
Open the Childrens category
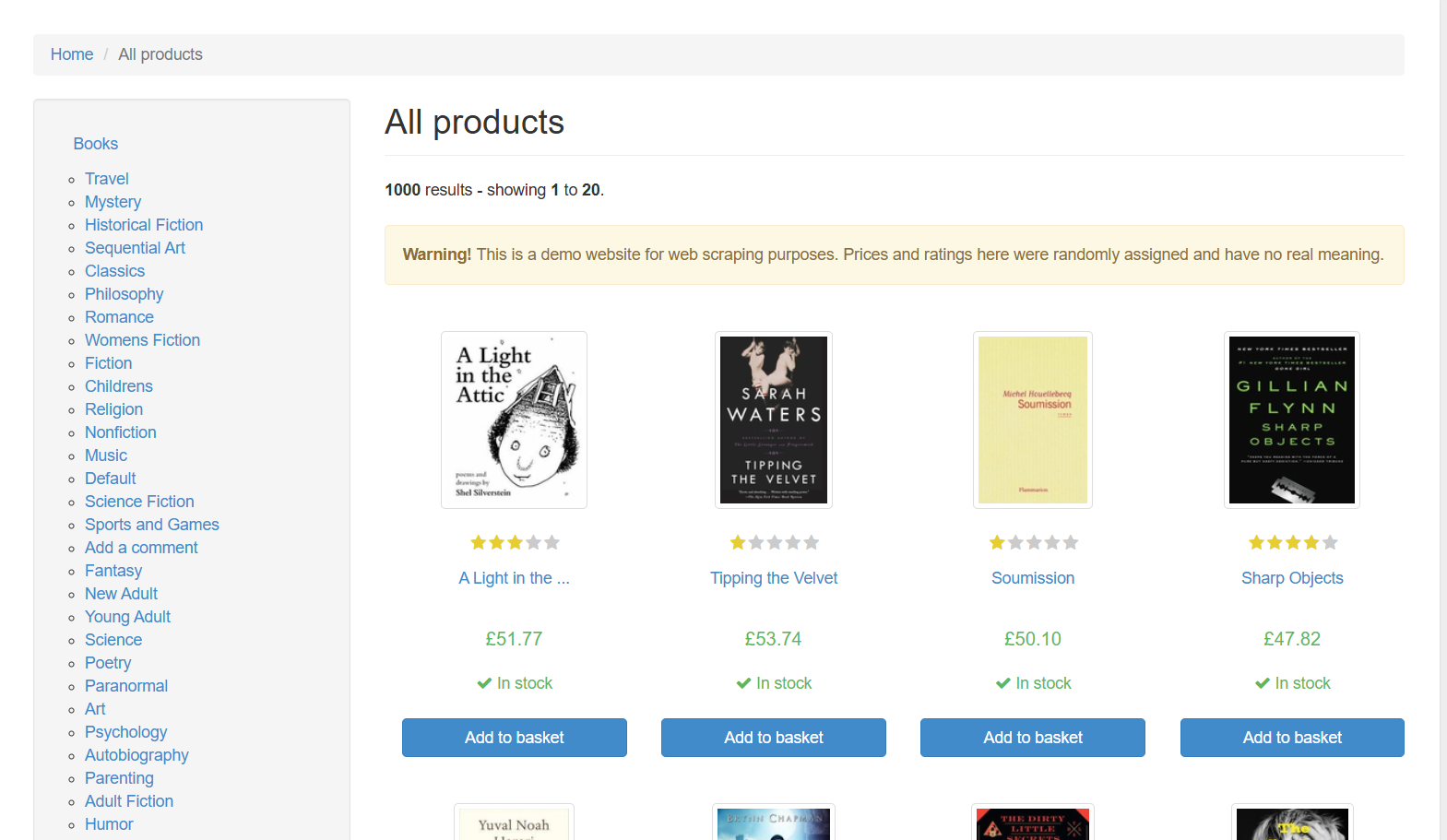[119, 386]
